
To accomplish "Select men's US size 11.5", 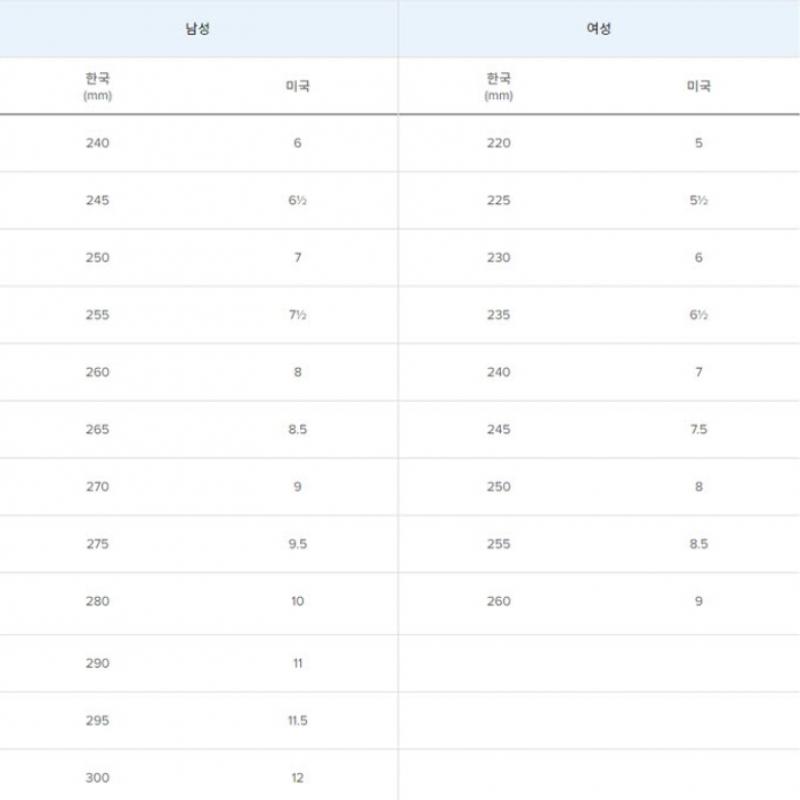I will [298, 721].
